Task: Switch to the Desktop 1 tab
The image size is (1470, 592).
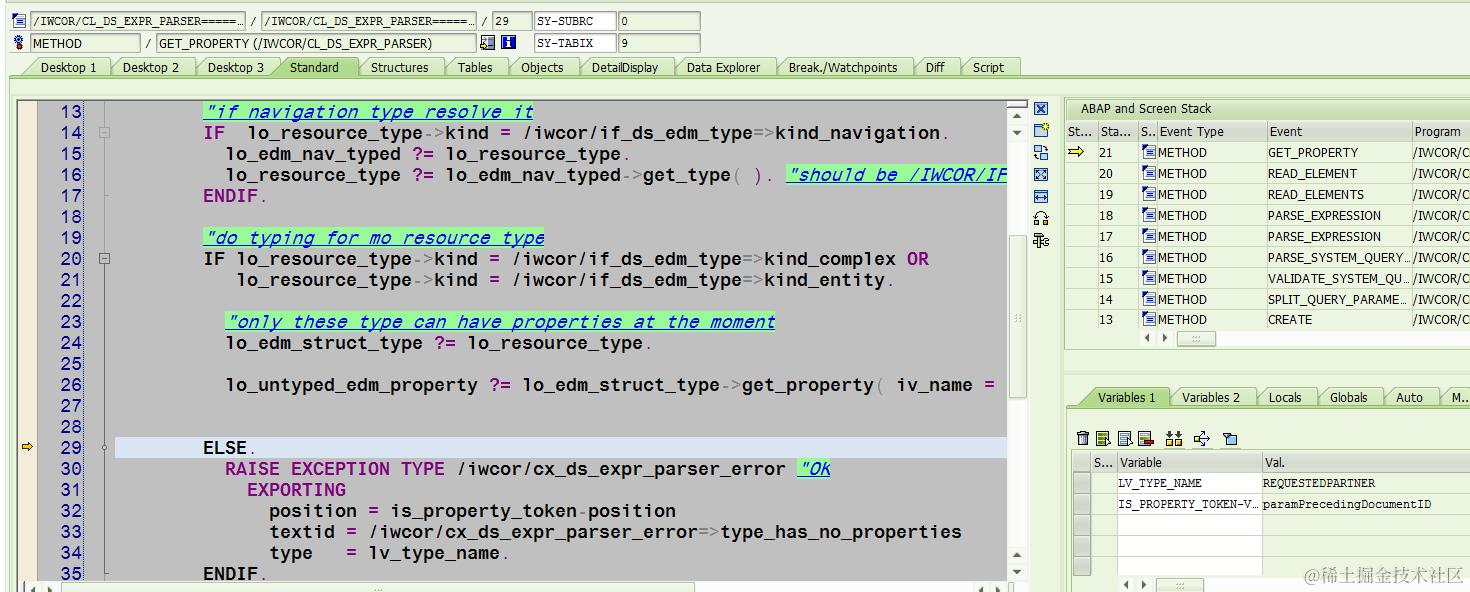Action: pos(68,67)
